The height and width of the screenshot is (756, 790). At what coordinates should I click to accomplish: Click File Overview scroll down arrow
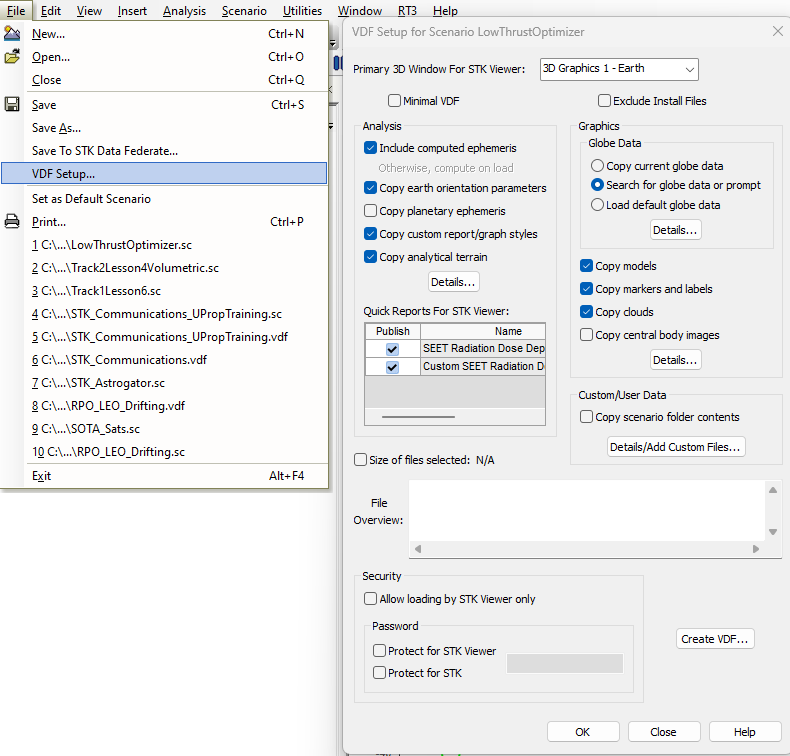click(x=773, y=532)
